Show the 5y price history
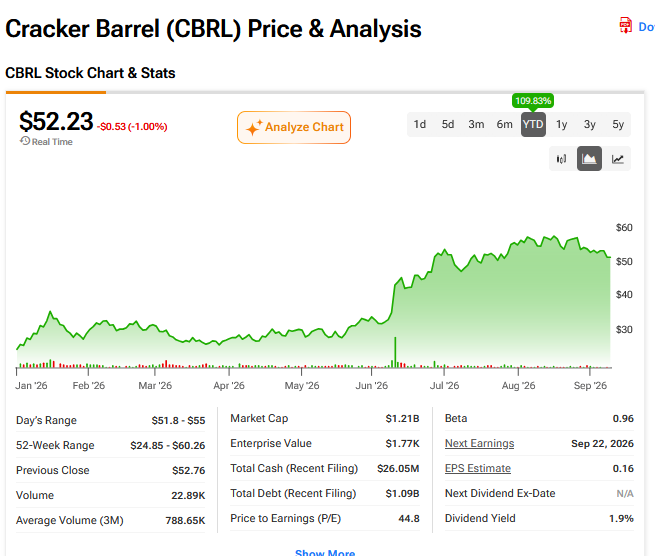 point(618,124)
